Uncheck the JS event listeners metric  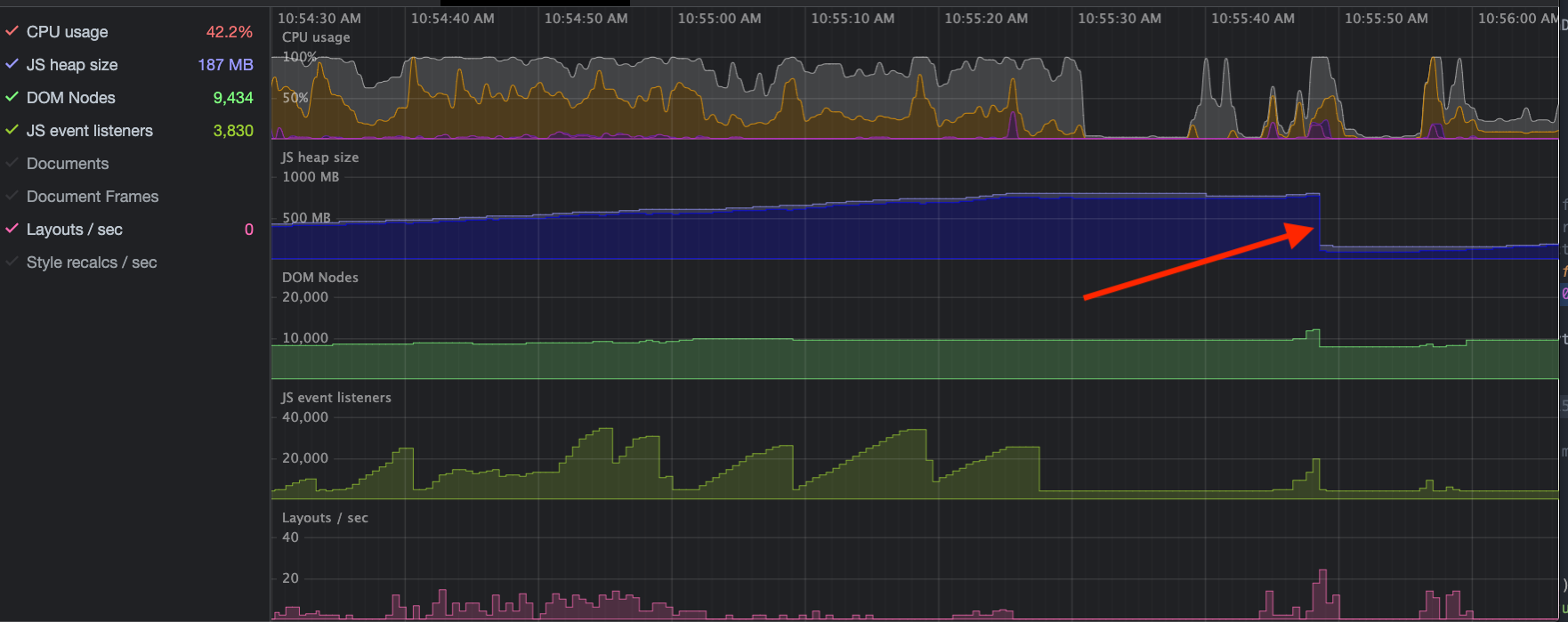[12, 131]
